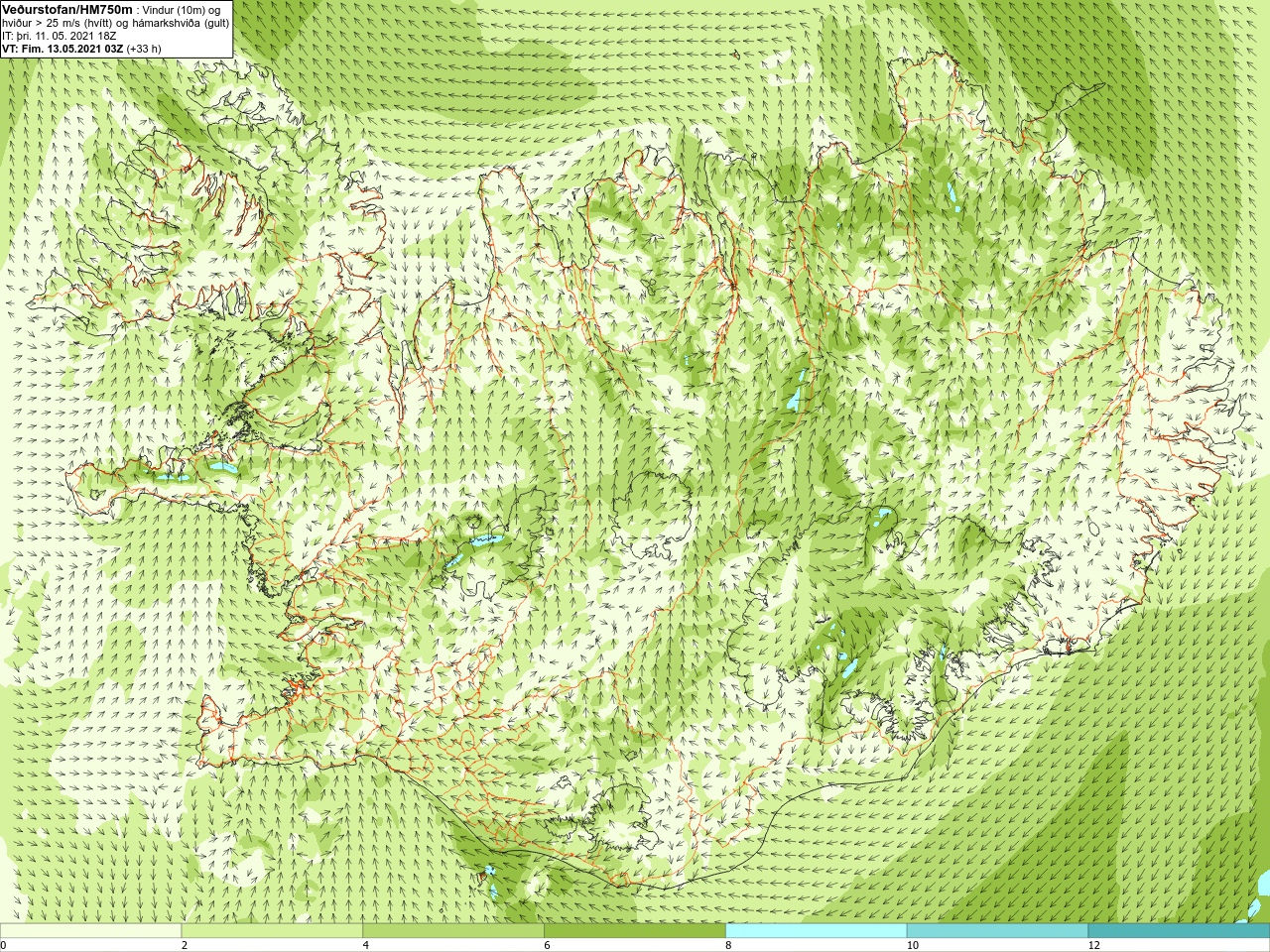The image size is (1270, 952).
Task: Select the 10–12 m/s cyan legend color
Action: point(997,931)
